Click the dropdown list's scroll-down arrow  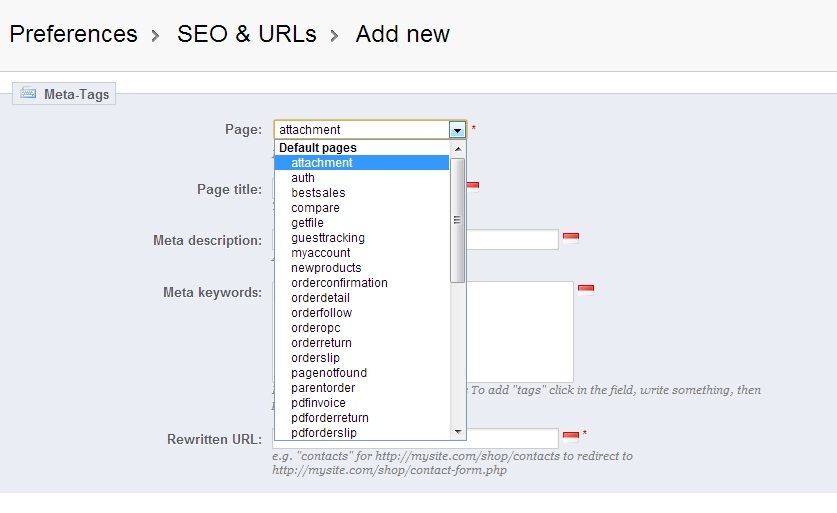coord(458,432)
